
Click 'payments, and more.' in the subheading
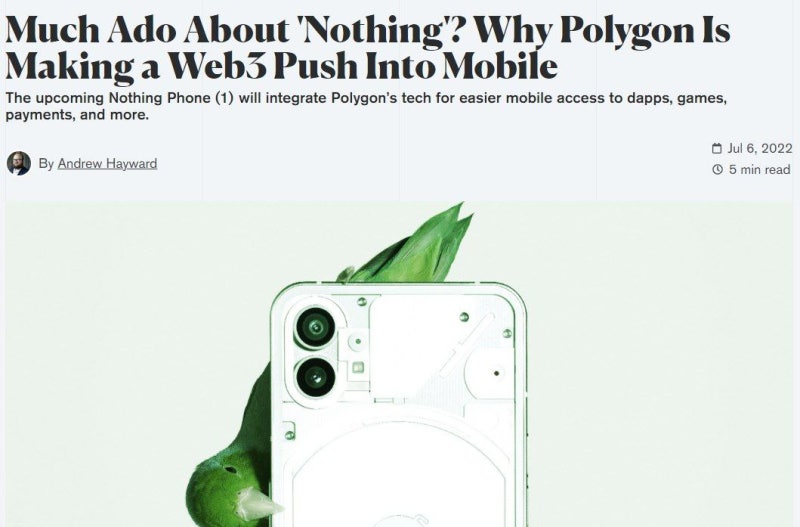coord(77,115)
